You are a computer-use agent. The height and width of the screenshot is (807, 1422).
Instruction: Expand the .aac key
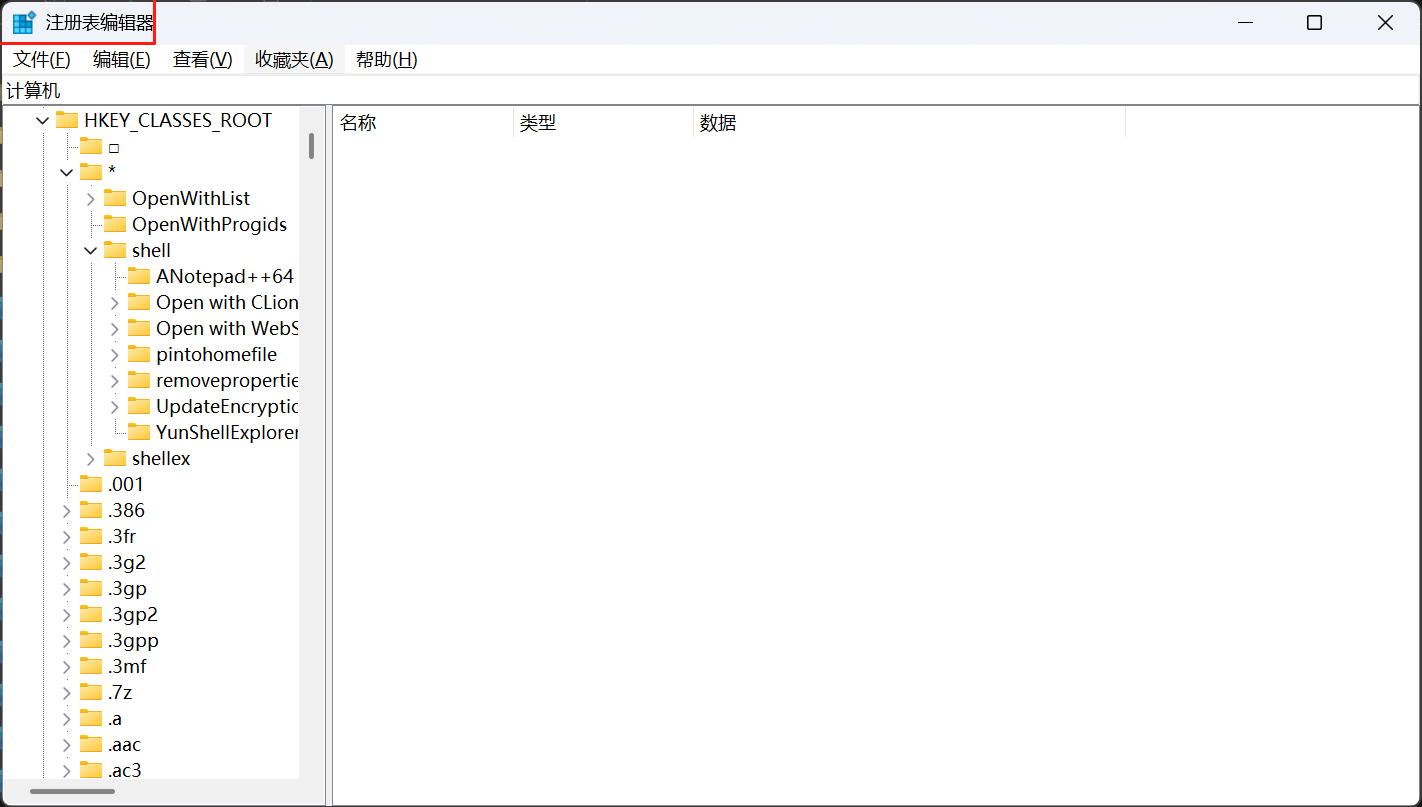click(x=66, y=745)
